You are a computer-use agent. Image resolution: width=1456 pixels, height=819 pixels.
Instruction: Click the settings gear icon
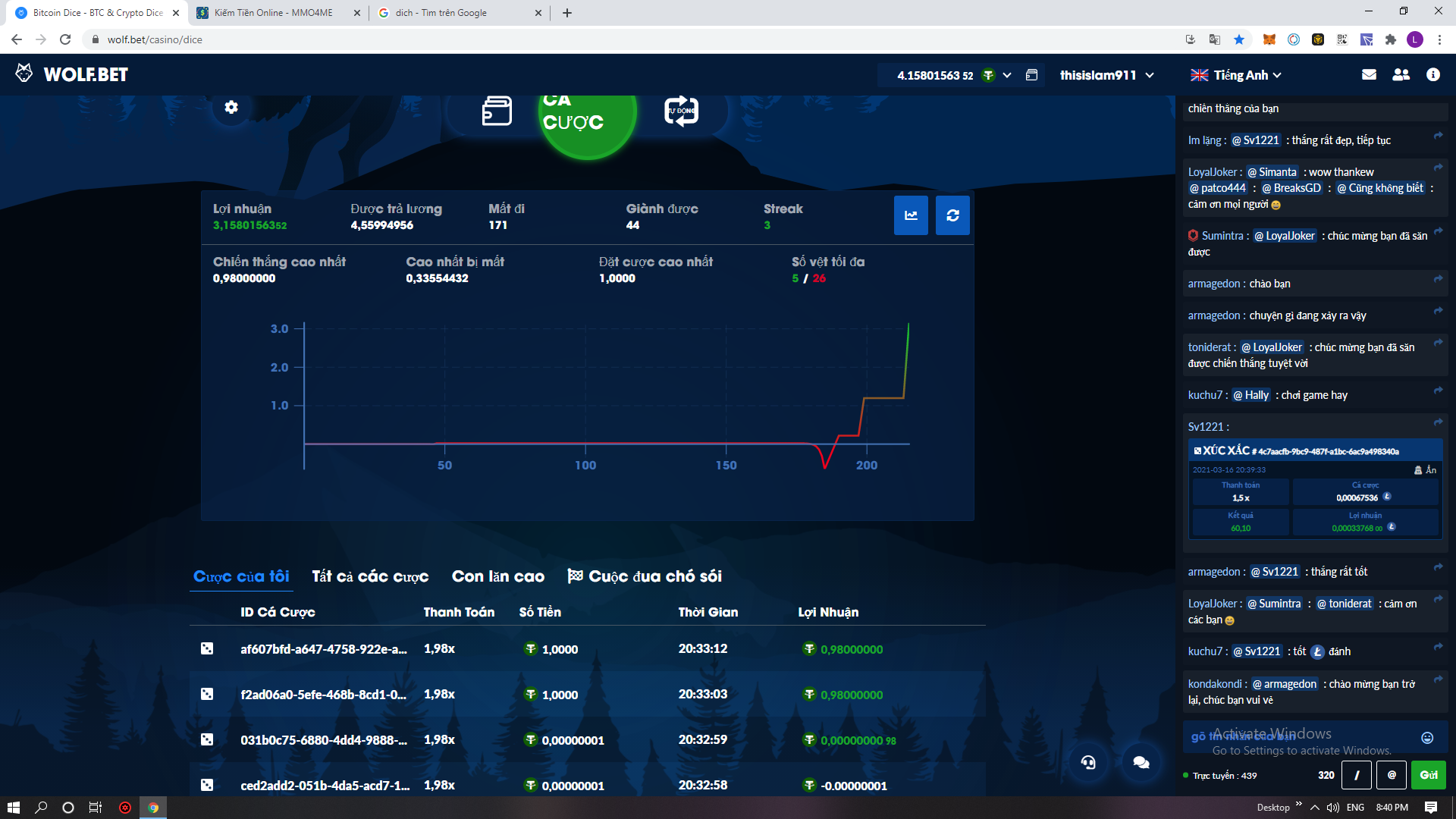231,107
